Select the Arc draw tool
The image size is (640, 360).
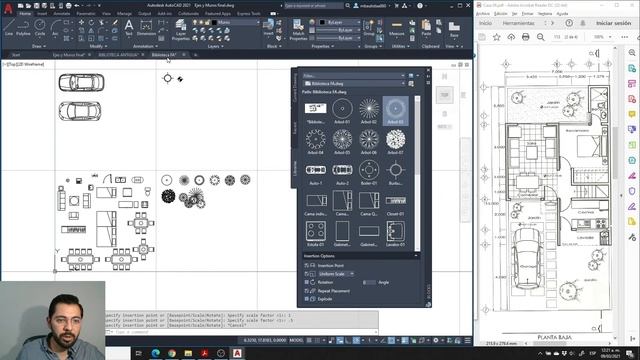coord(55,28)
